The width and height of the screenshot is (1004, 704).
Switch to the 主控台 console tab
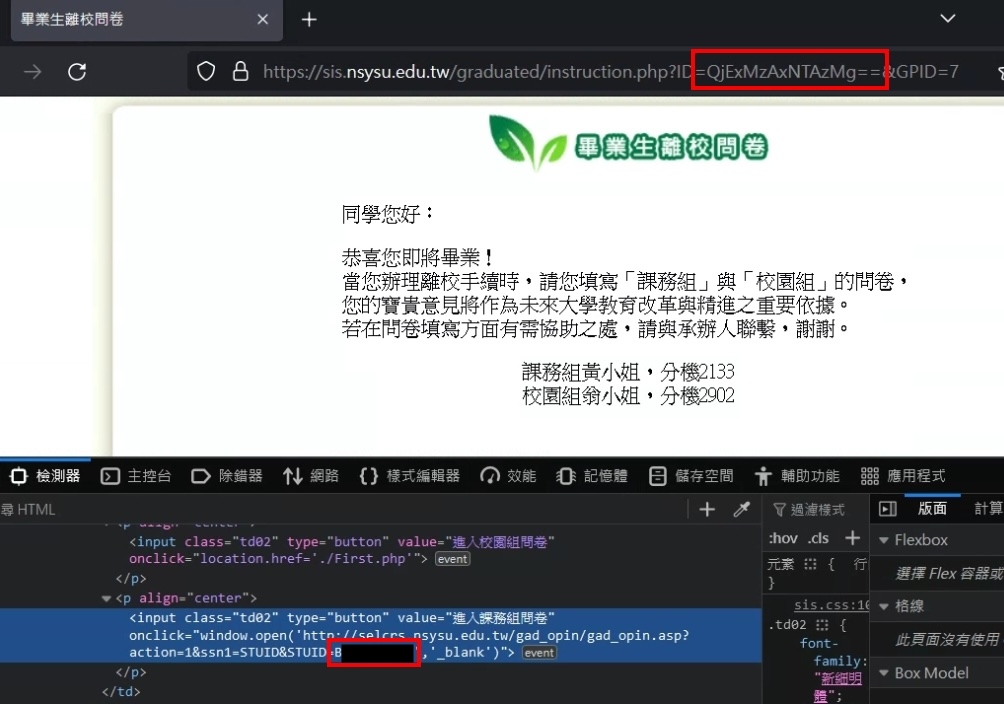136,476
